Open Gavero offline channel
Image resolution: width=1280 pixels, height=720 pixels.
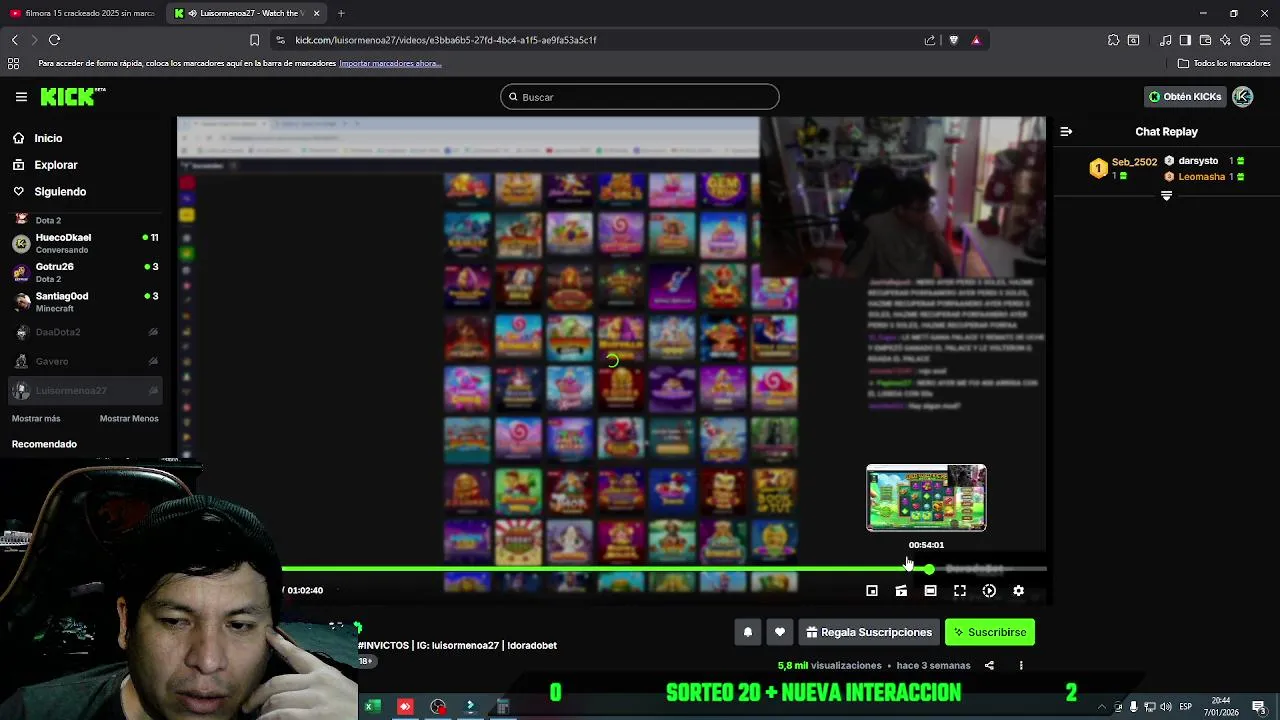(85, 361)
